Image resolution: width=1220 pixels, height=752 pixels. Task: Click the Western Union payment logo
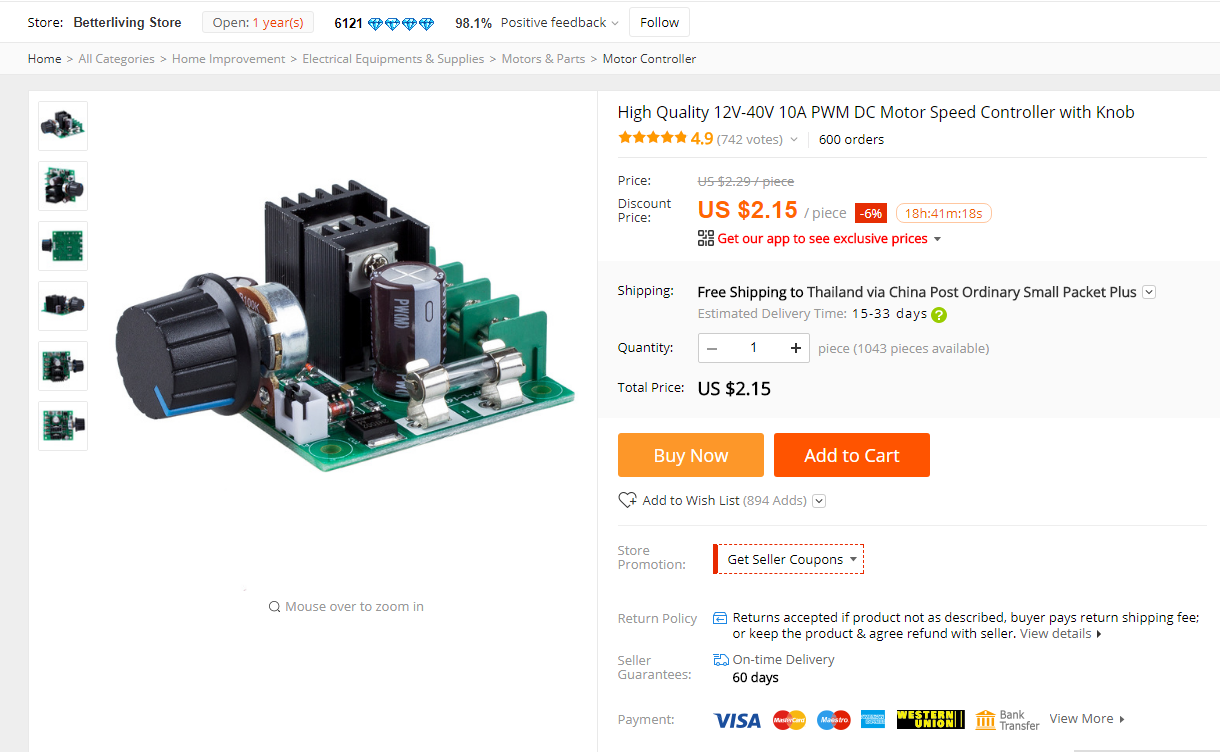[x=930, y=719]
